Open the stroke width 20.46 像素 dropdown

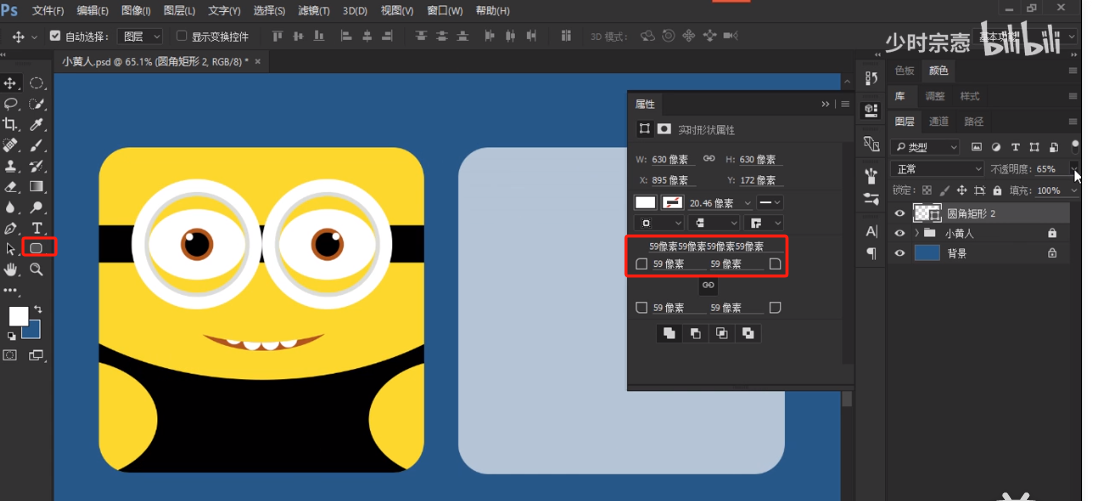pyautogui.click(x=748, y=203)
